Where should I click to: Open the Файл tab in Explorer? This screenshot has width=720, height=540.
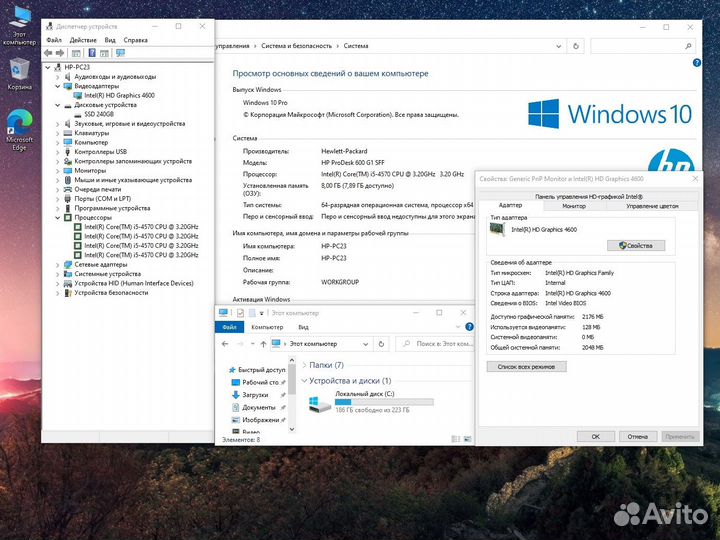tap(229, 327)
